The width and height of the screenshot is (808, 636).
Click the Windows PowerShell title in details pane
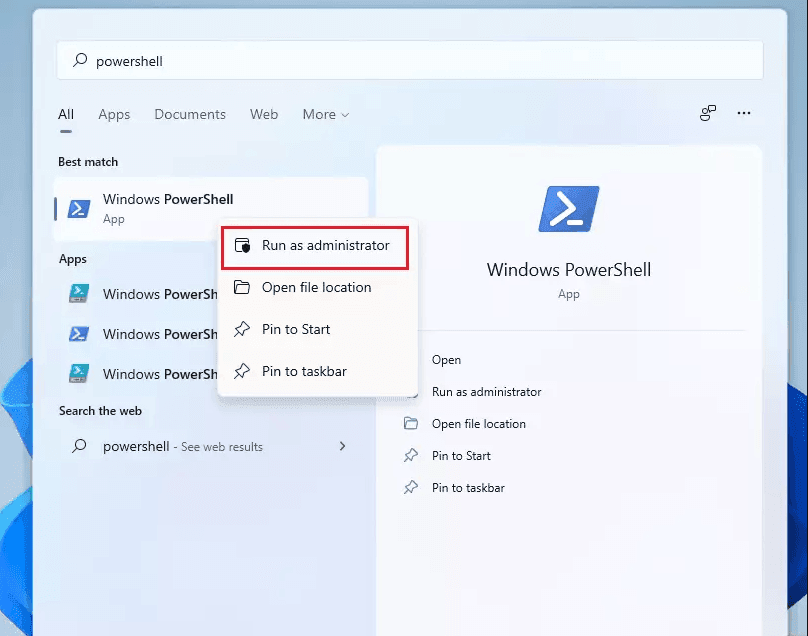coord(568,270)
